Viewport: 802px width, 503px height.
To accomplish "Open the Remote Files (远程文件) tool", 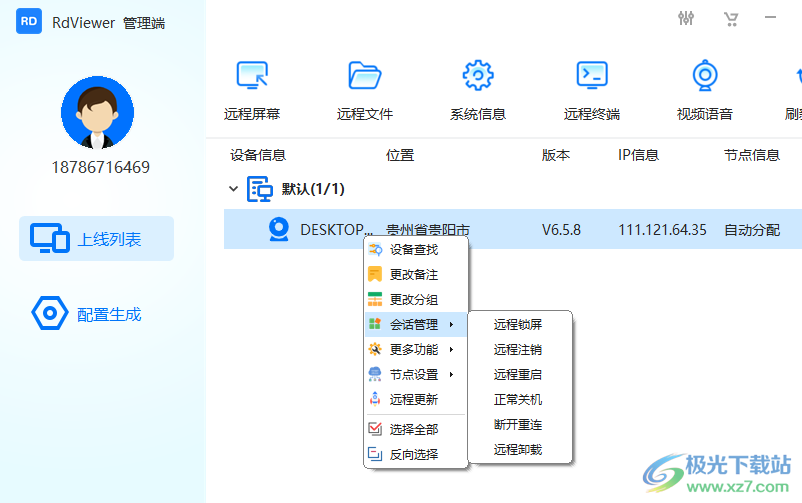I will pos(365,91).
